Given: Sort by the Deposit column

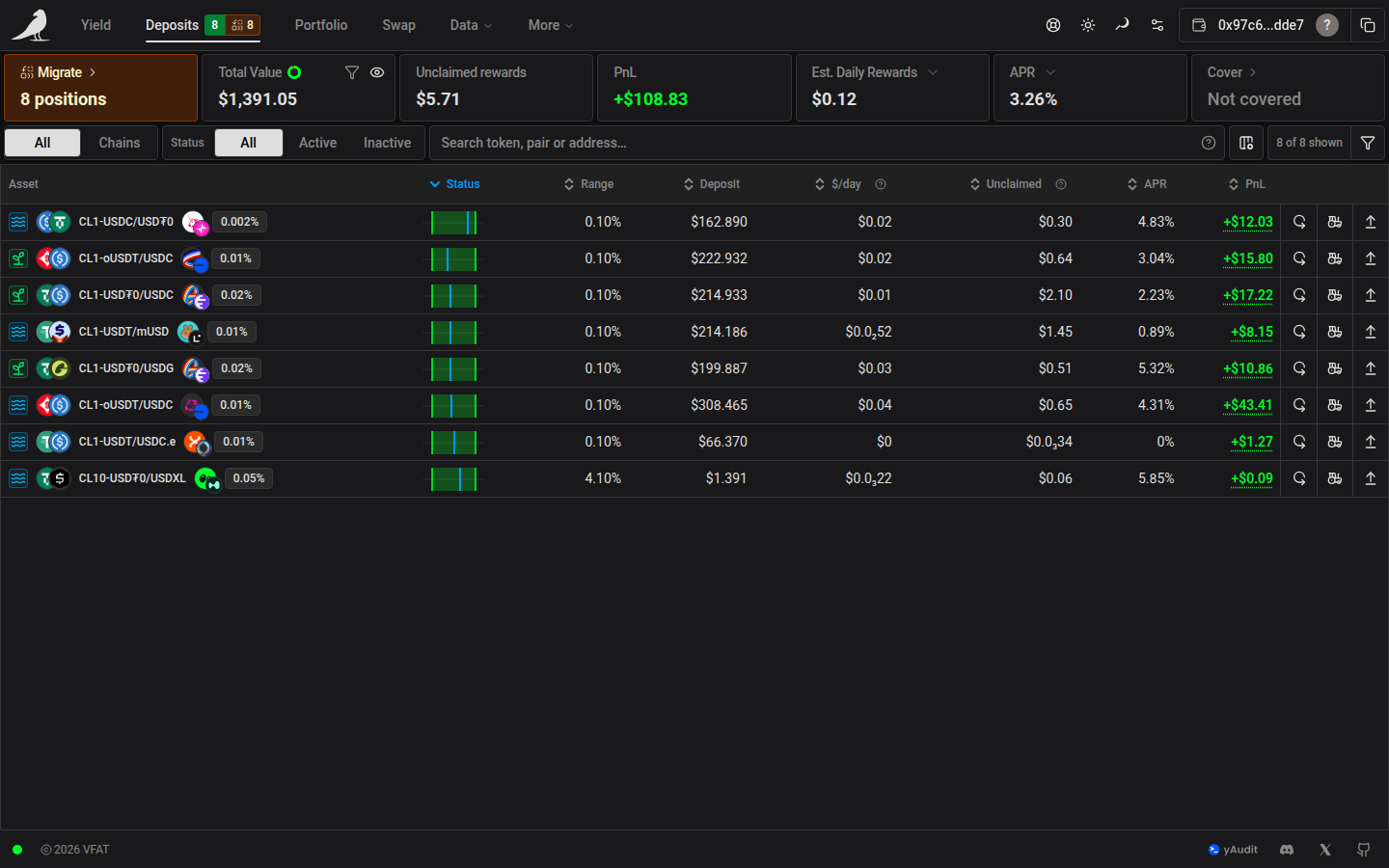Looking at the screenshot, I should (x=712, y=184).
